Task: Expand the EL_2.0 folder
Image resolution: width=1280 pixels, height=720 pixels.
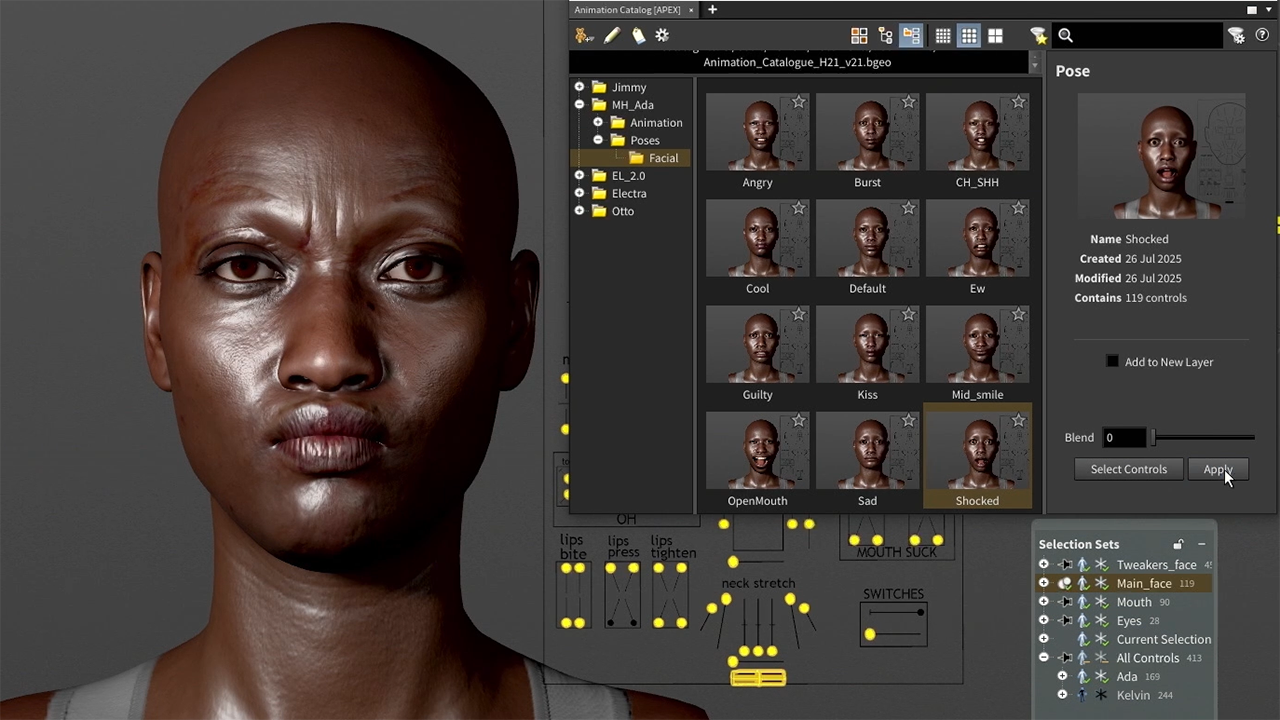Action: (x=579, y=176)
